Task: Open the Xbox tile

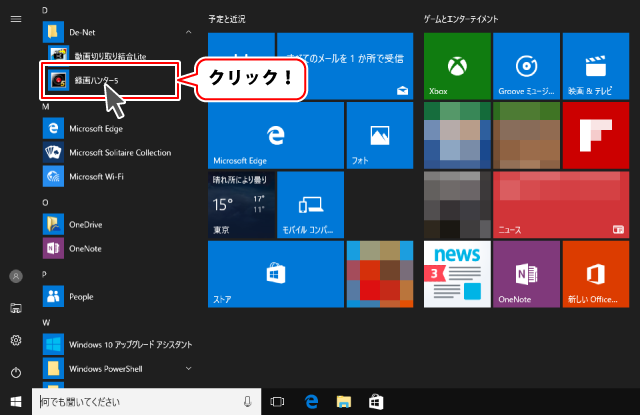Action: pyautogui.click(x=457, y=66)
